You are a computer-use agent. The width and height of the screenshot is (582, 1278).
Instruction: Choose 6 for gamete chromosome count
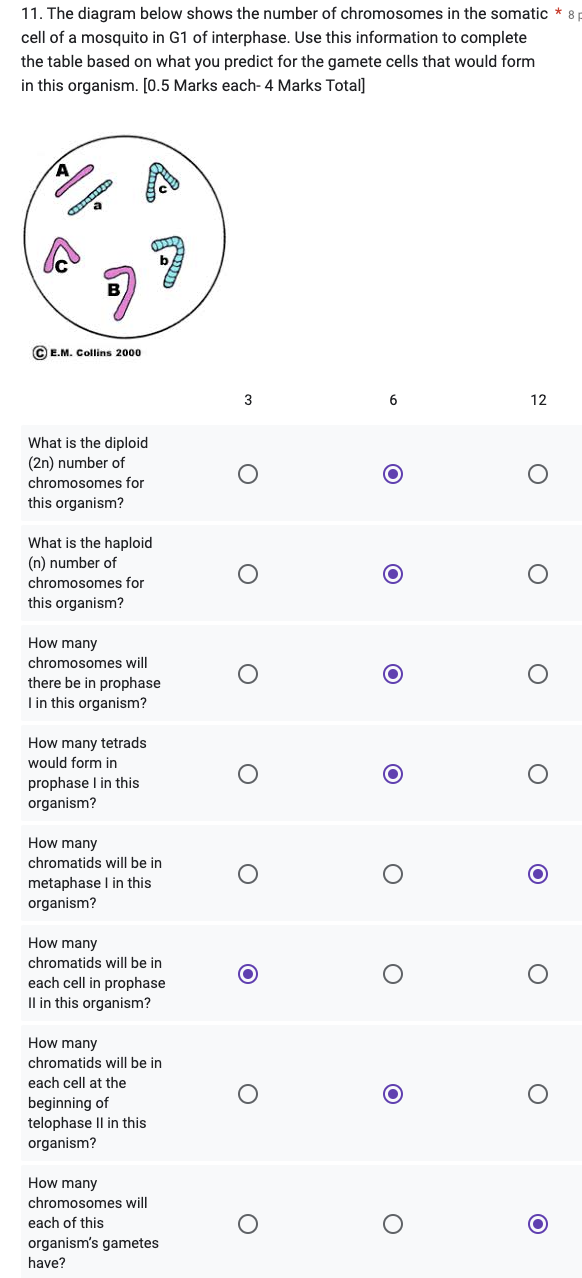point(393,1223)
